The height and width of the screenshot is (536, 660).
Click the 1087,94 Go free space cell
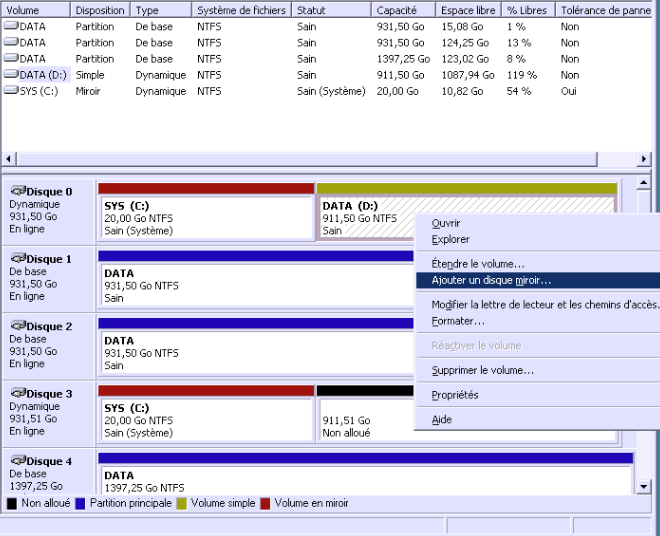468,75
